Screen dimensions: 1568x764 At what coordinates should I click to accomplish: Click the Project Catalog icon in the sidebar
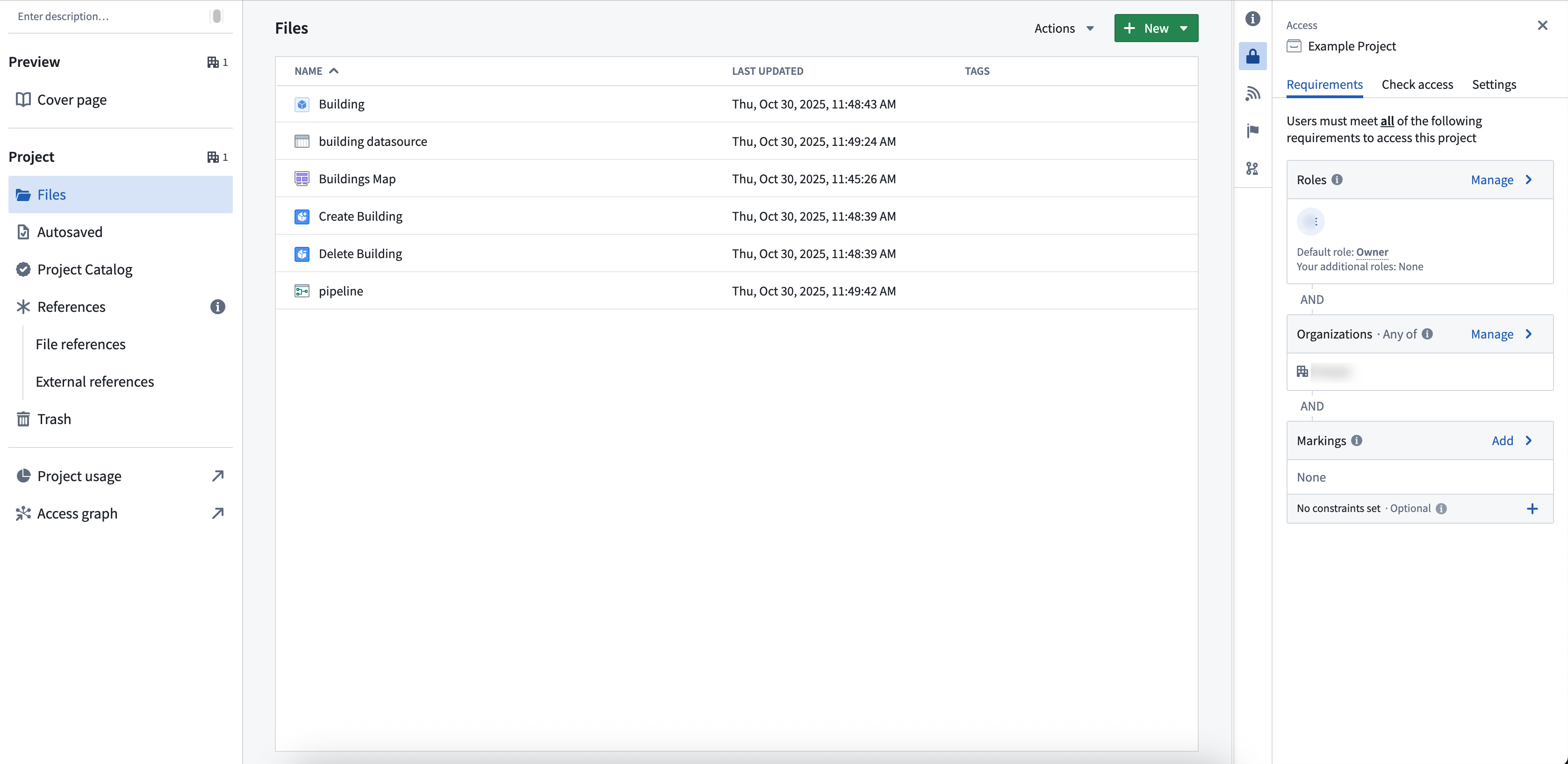(x=22, y=269)
